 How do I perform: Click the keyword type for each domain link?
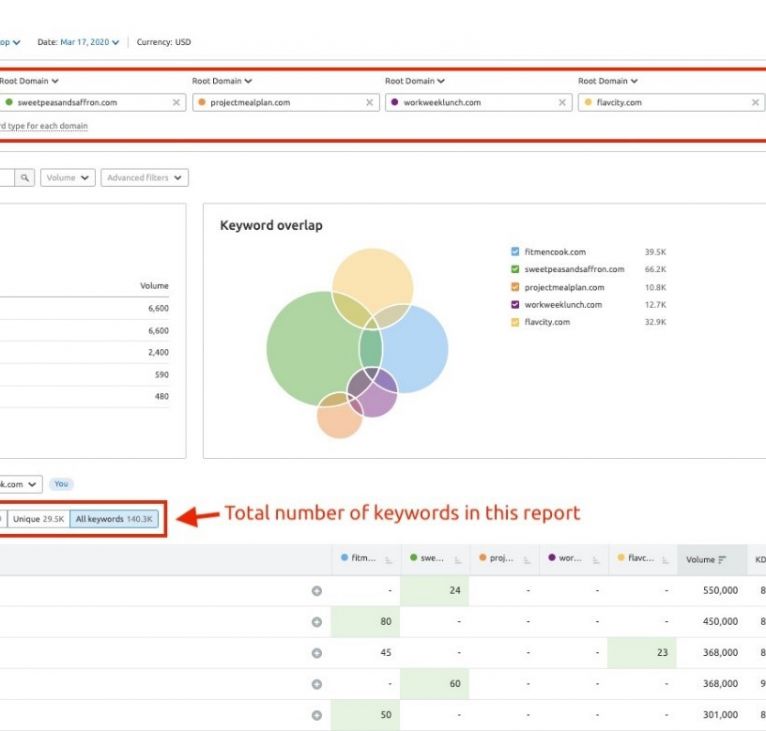pos(44,126)
